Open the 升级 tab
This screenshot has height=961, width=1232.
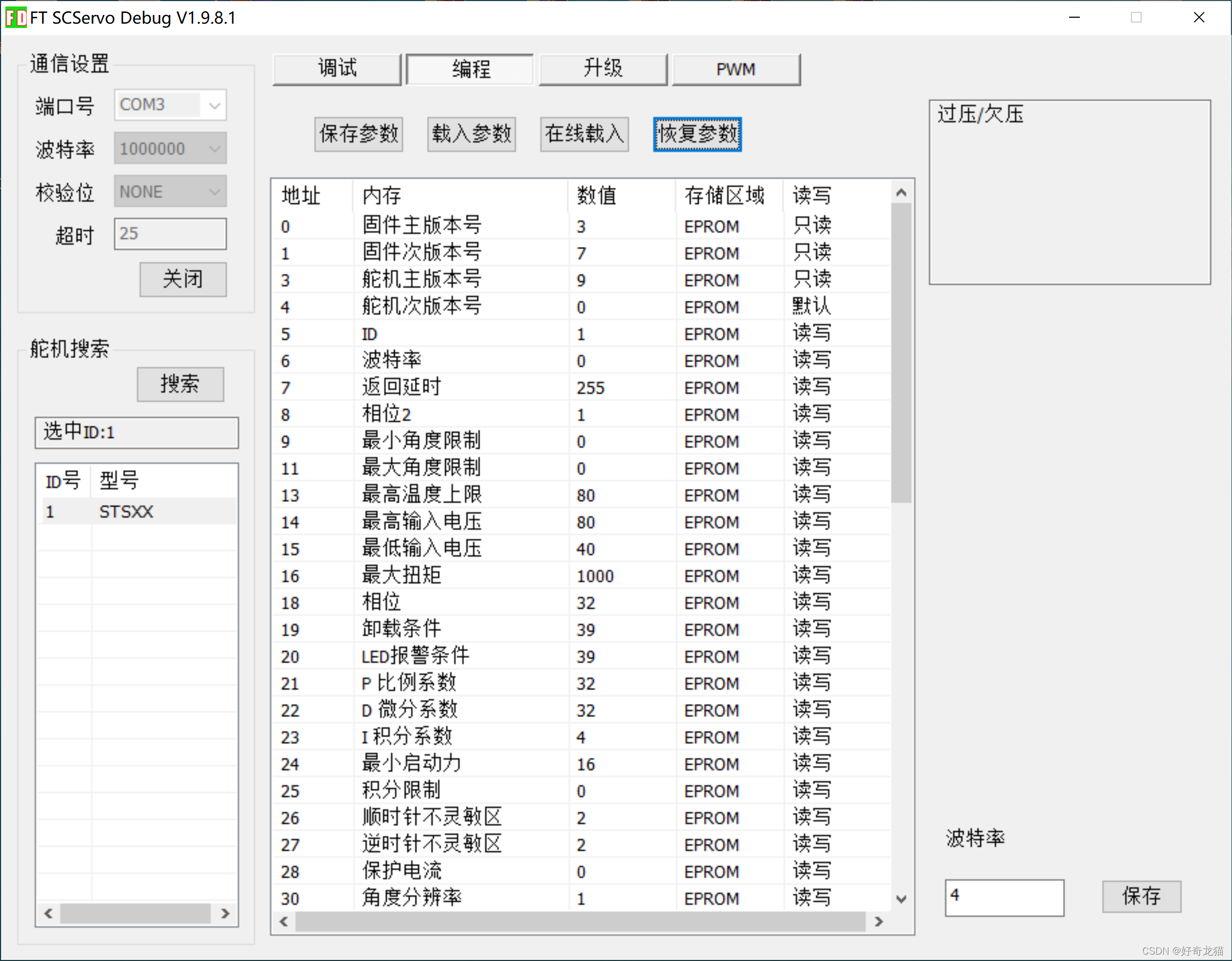(602, 69)
